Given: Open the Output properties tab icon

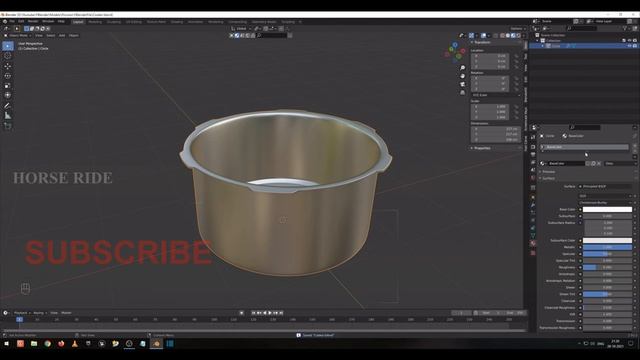Looking at the screenshot, I should coord(533,155).
